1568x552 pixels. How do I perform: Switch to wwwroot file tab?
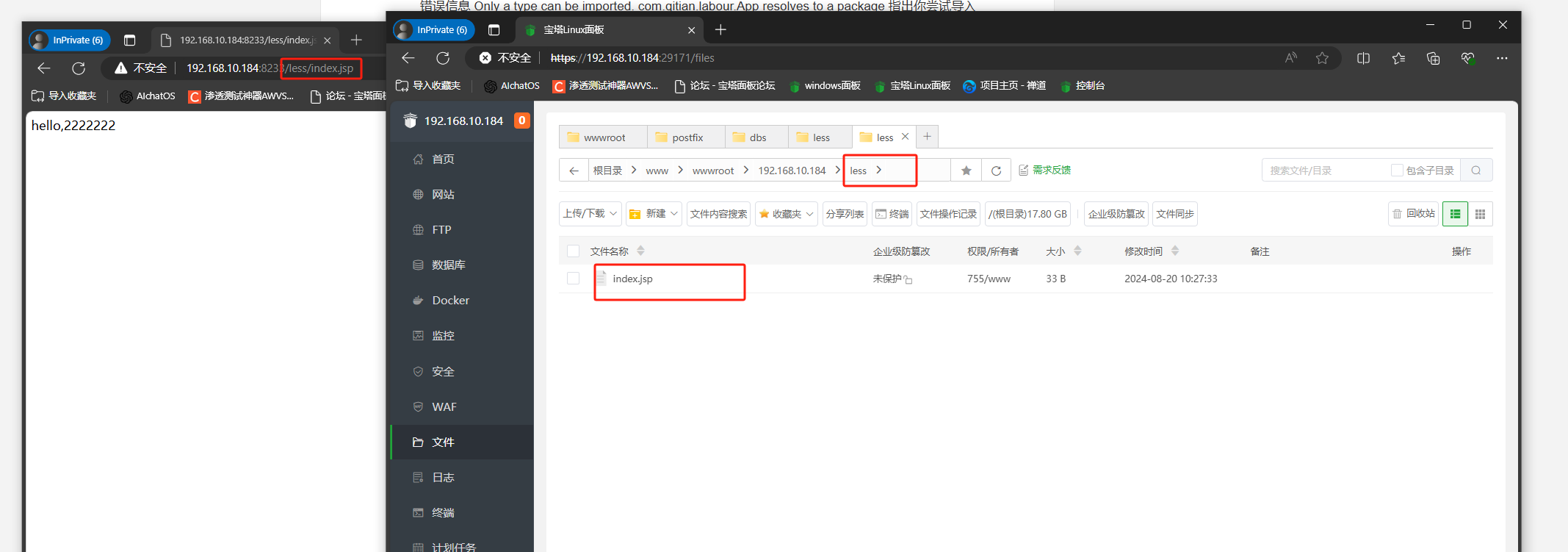point(603,137)
